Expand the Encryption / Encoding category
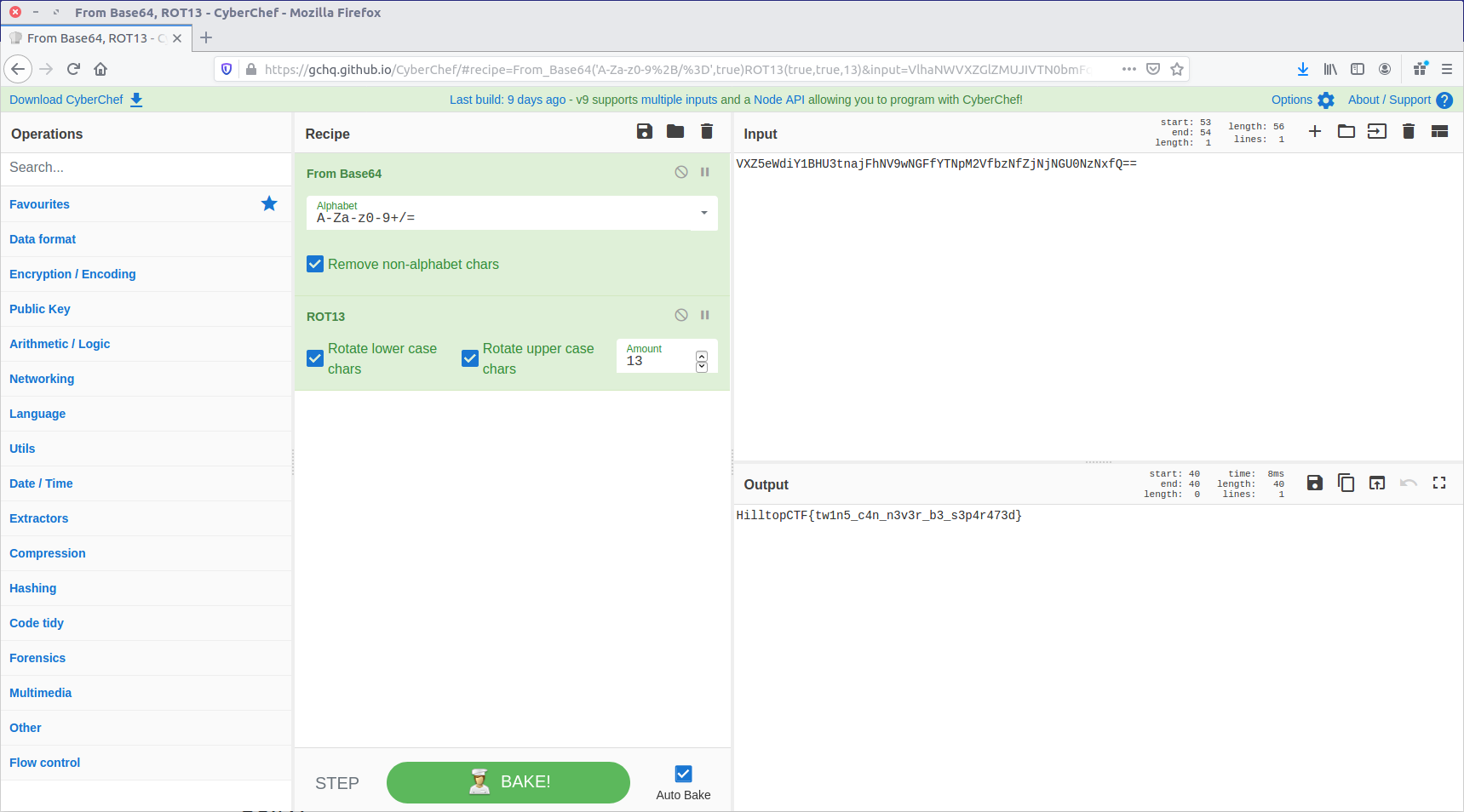1464x812 pixels. click(72, 274)
